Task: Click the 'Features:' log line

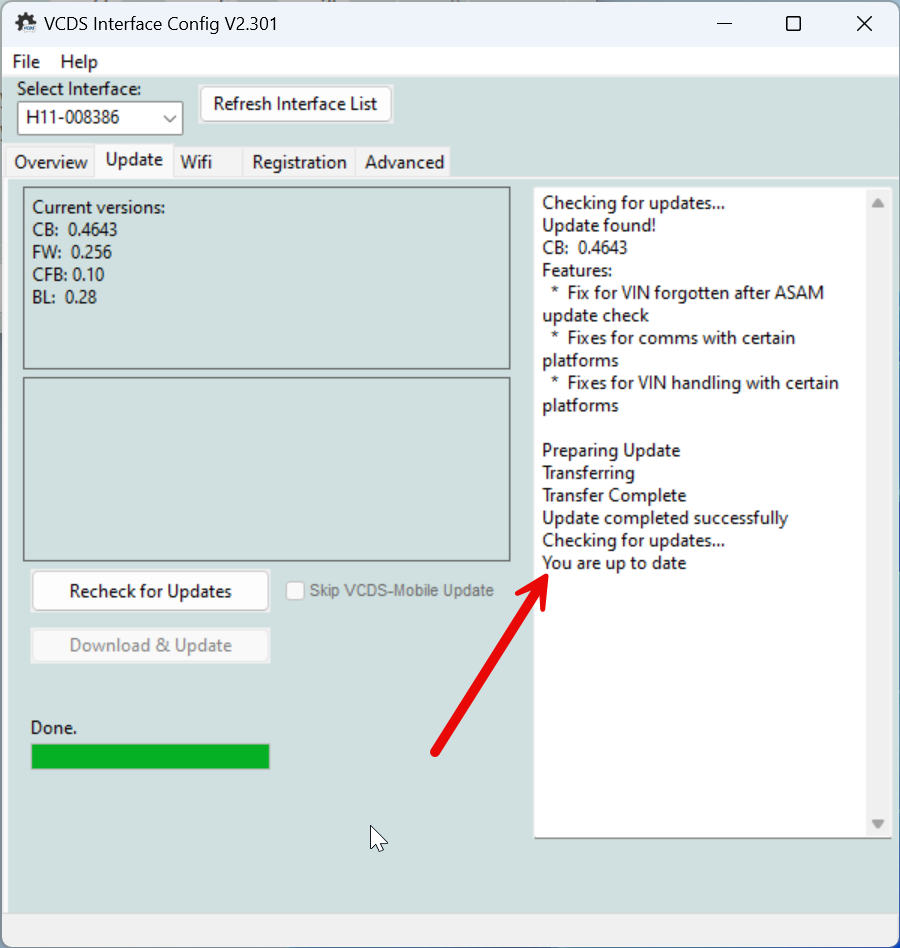Action: [577, 270]
